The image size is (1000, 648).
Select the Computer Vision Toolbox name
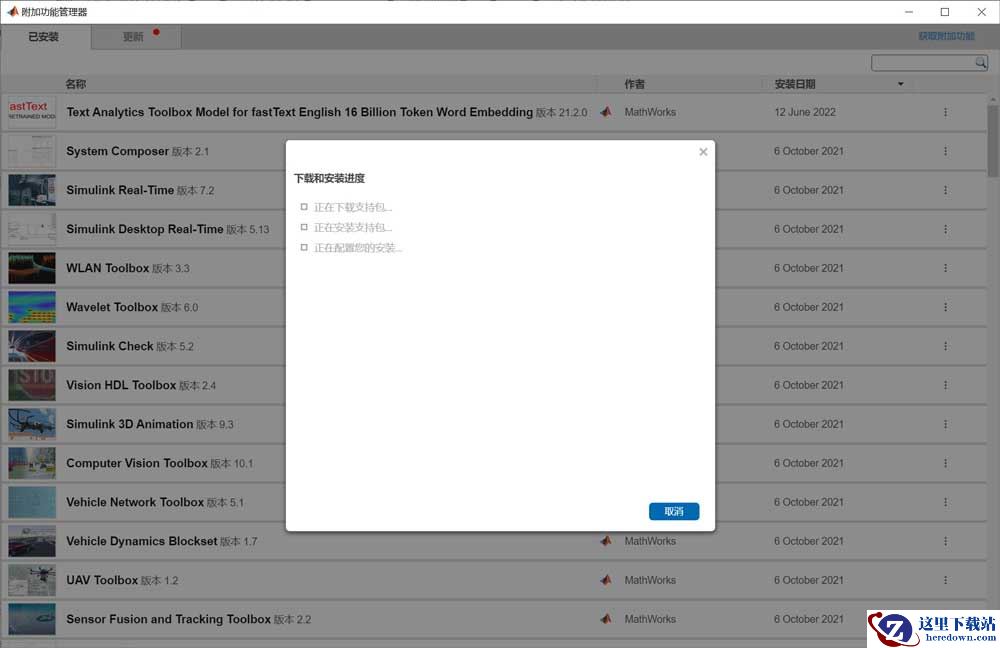coord(136,463)
